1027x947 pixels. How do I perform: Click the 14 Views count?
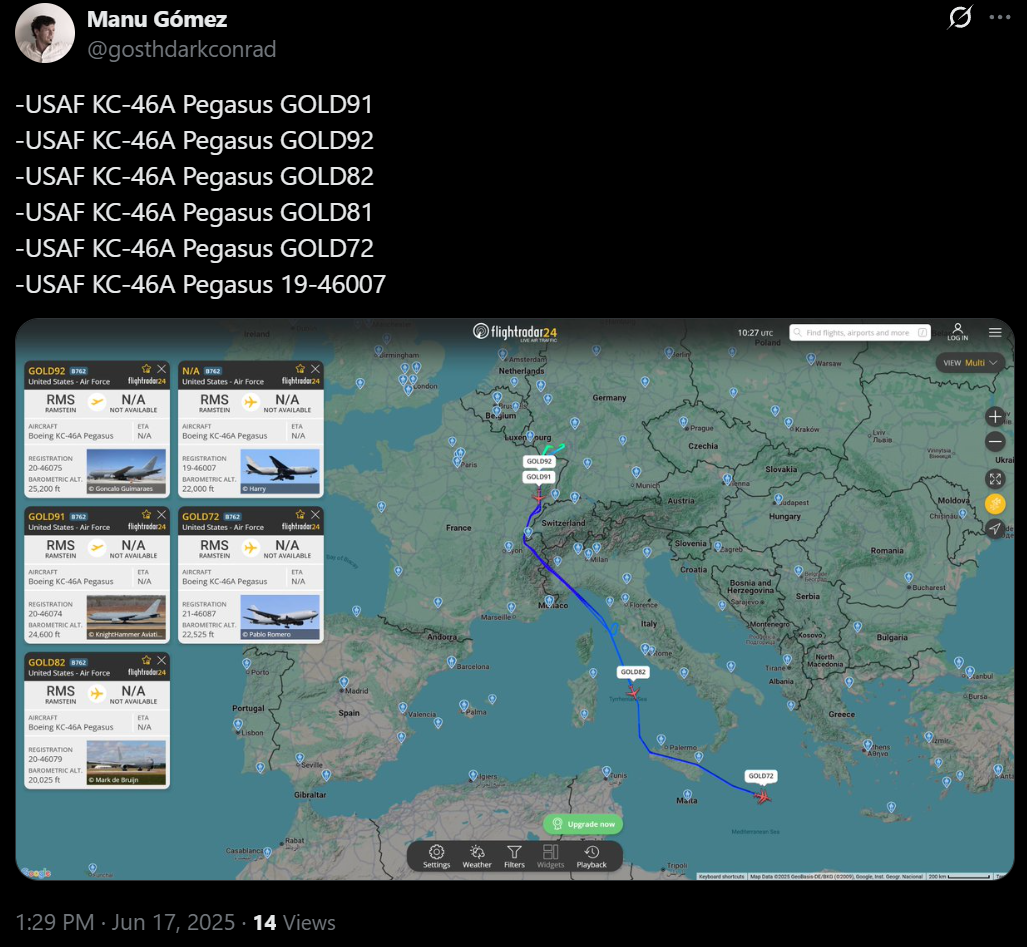pos(294,923)
